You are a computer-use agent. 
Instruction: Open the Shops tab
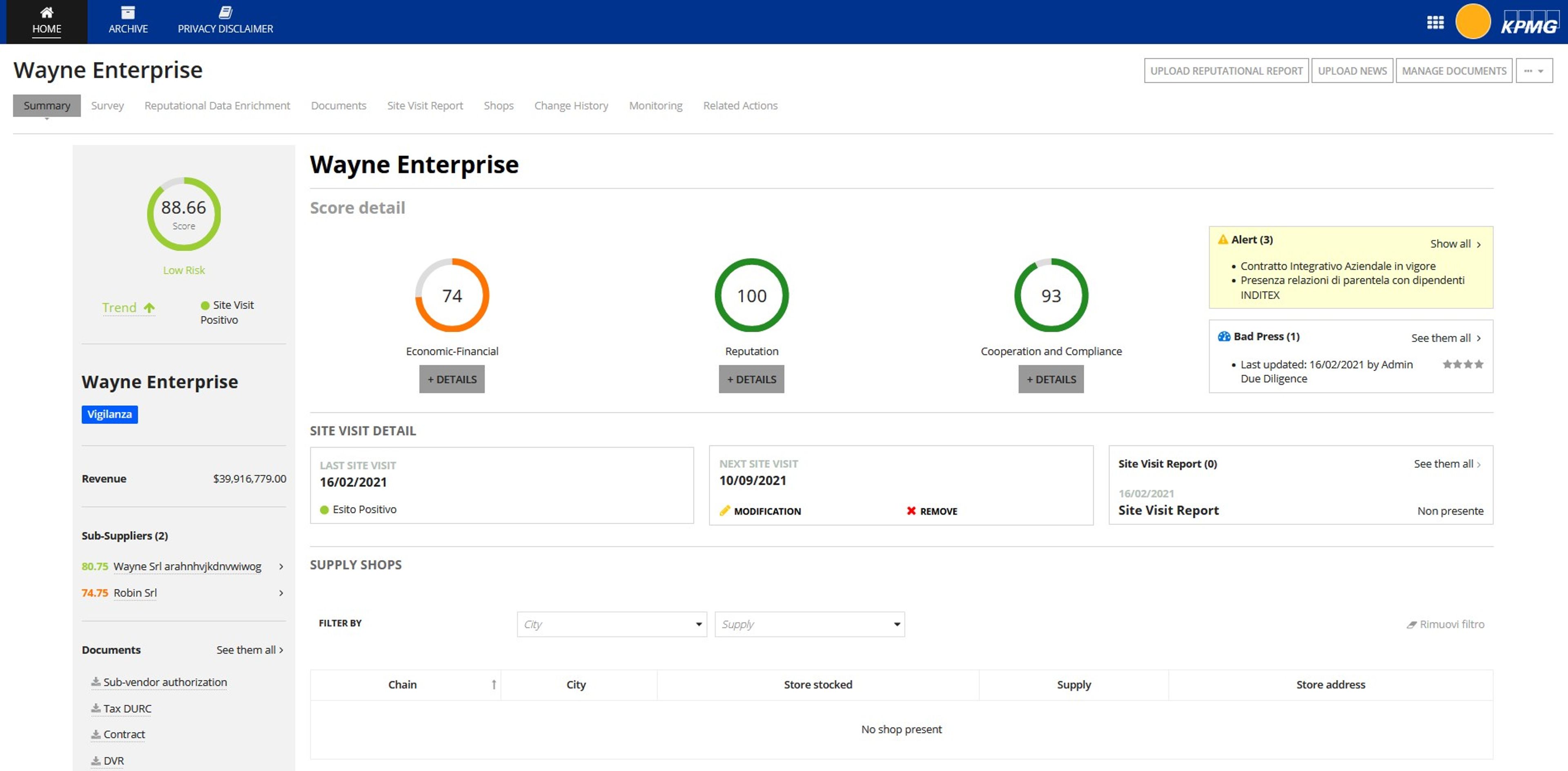[499, 105]
